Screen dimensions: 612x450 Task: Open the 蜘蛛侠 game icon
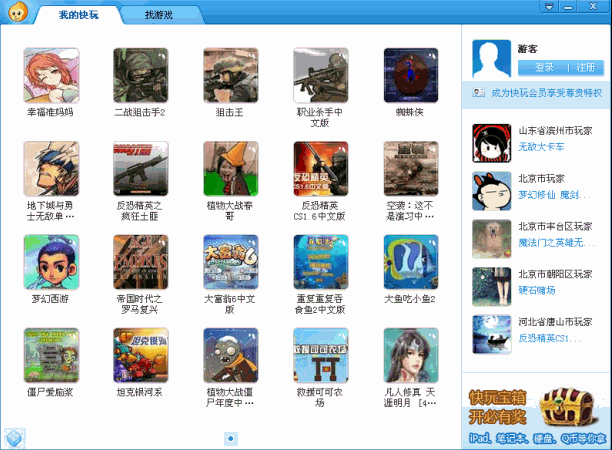point(411,75)
